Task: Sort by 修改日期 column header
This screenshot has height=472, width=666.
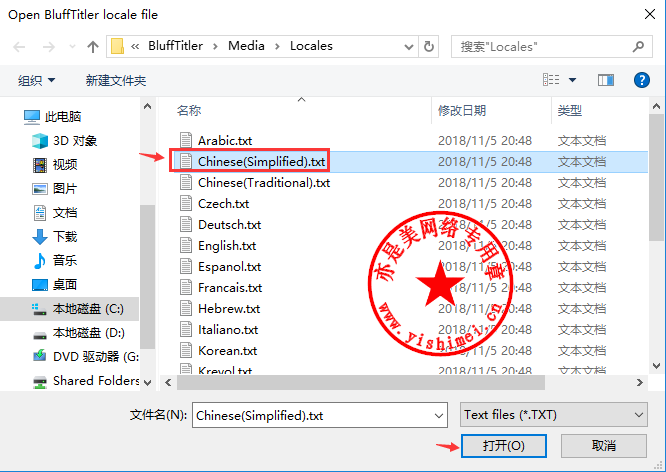Action: coord(462,111)
